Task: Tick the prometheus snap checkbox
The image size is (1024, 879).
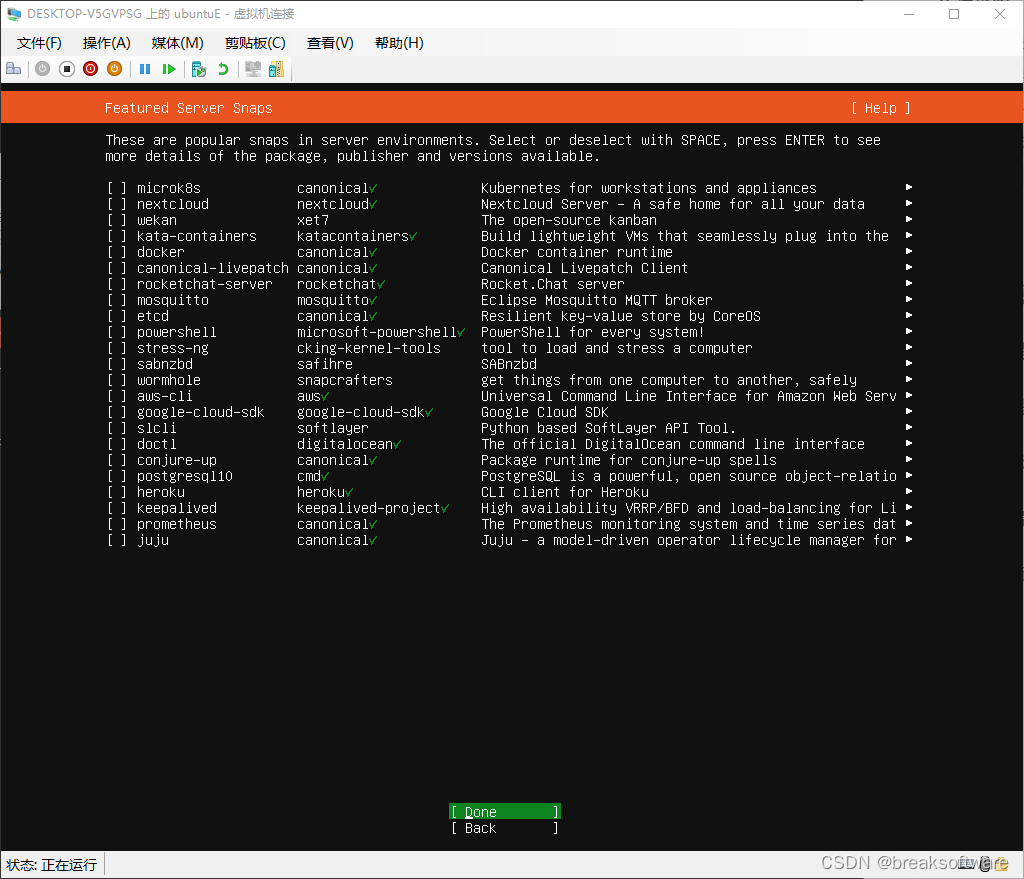Action: 117,524
